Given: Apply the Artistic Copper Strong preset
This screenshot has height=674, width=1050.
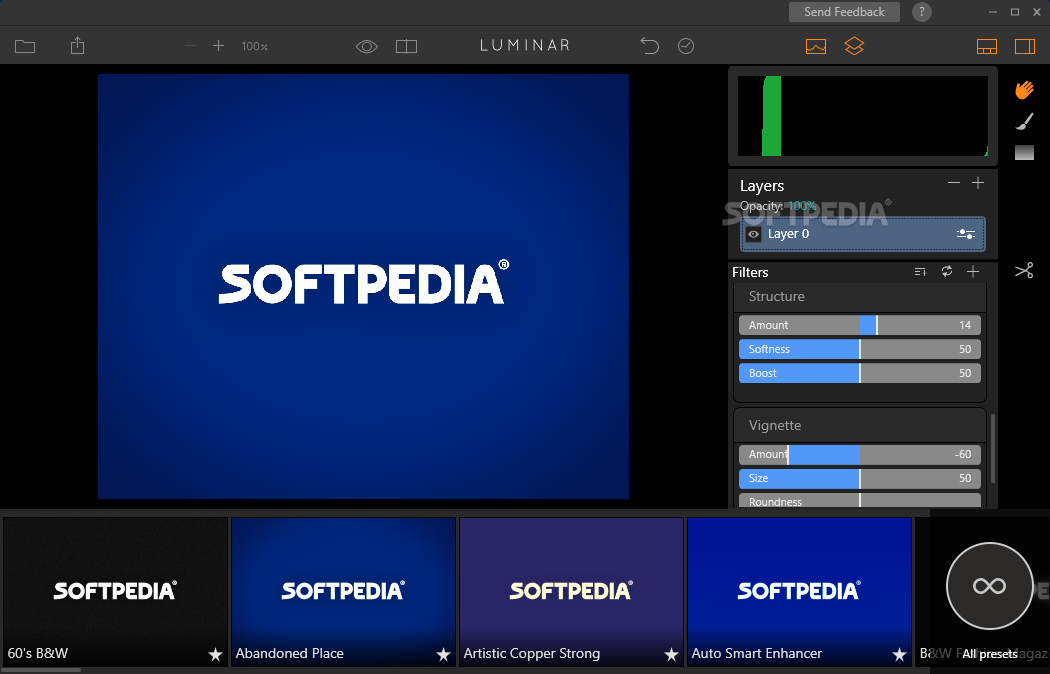Looking at the screenshot, I should click(x=571, y=592).
